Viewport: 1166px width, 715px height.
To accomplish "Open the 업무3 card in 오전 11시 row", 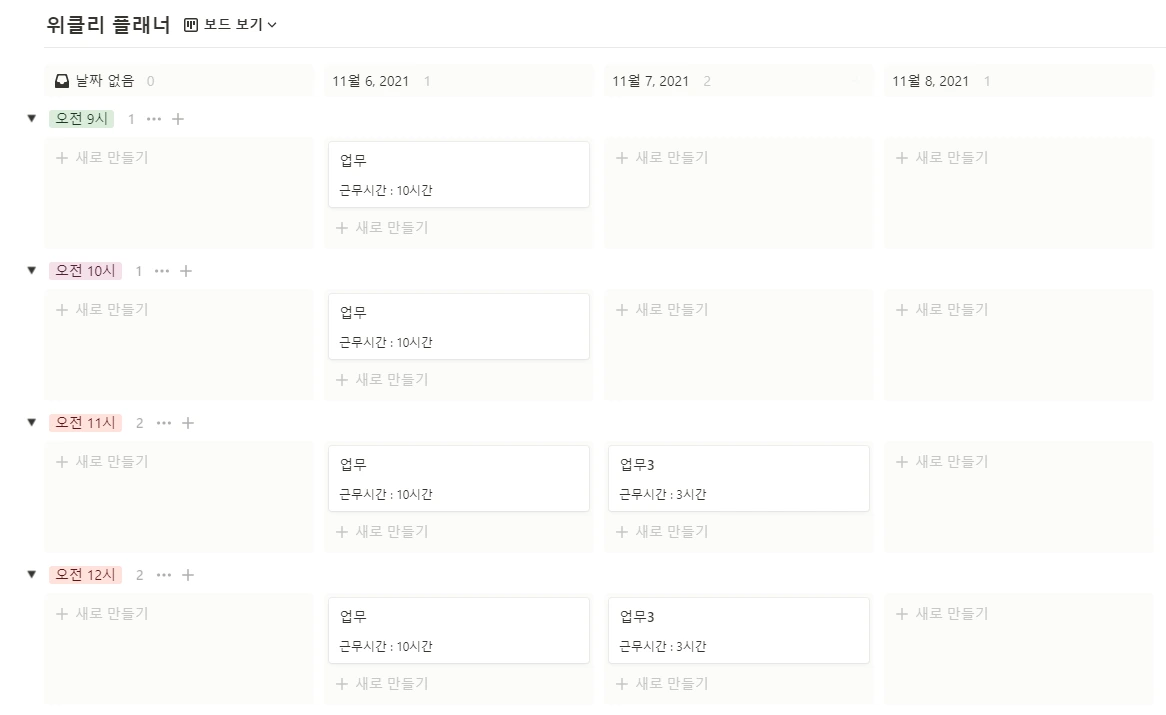I will coord(738,478).
